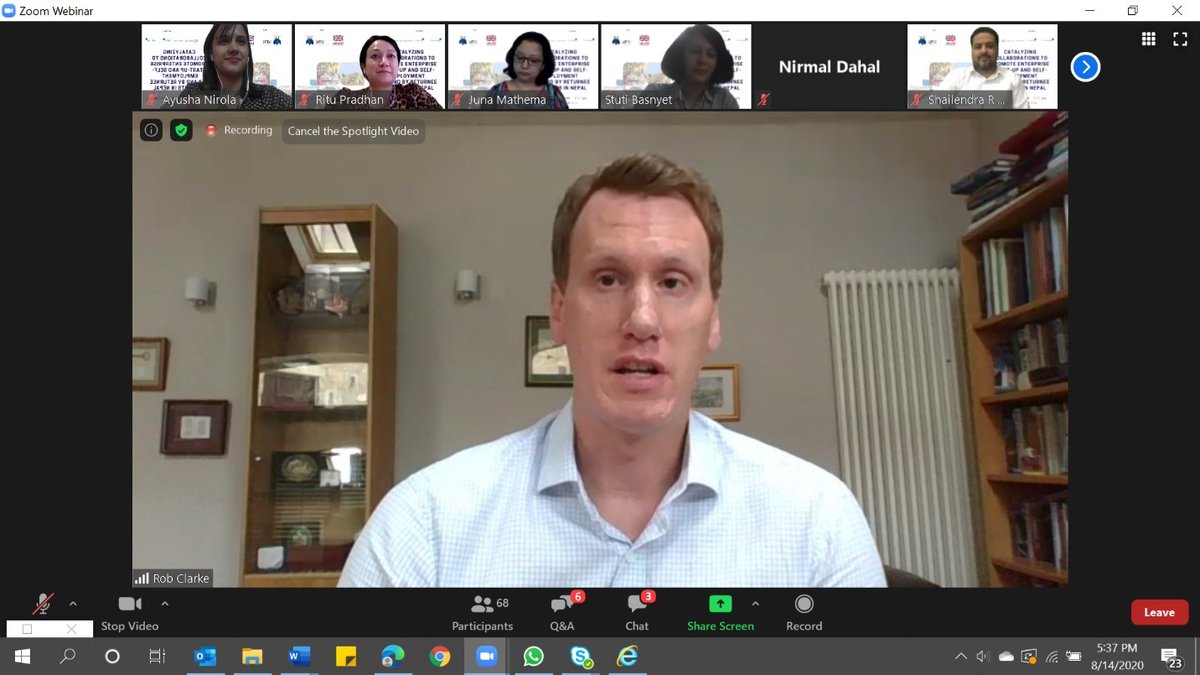1200x675 pixels.
Task: Open Wi-Fi network settings in tray
Action: click(1052, 657)
